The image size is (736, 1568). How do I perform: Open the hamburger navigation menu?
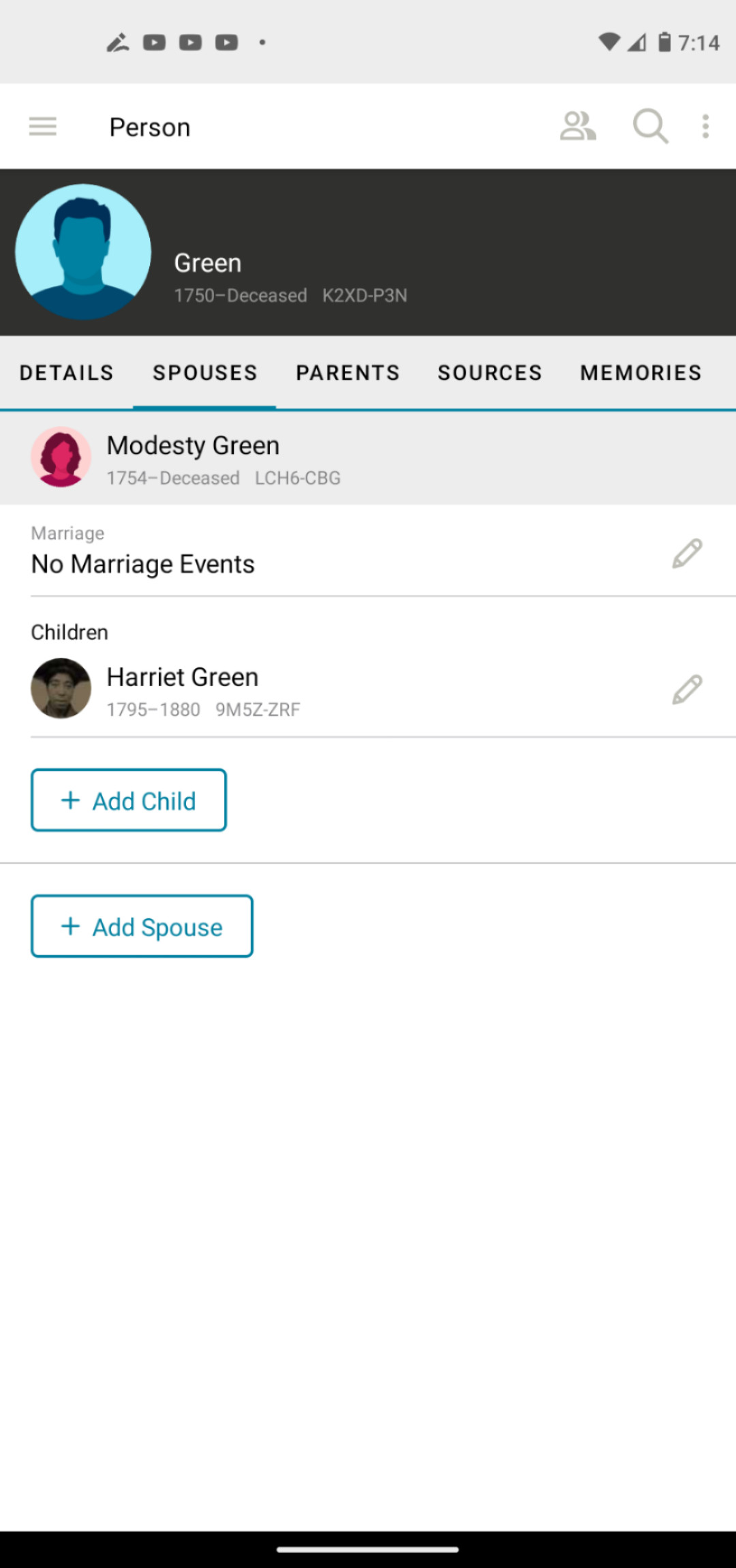(x=43, y=127)
